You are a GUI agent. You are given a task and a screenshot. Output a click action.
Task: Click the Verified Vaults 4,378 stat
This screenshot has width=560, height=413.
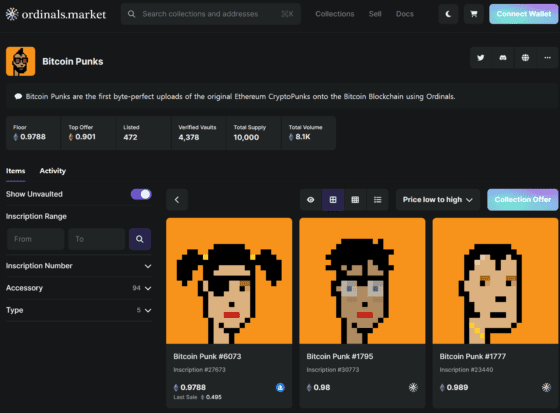pyautogui.click(x=199, y=133)
